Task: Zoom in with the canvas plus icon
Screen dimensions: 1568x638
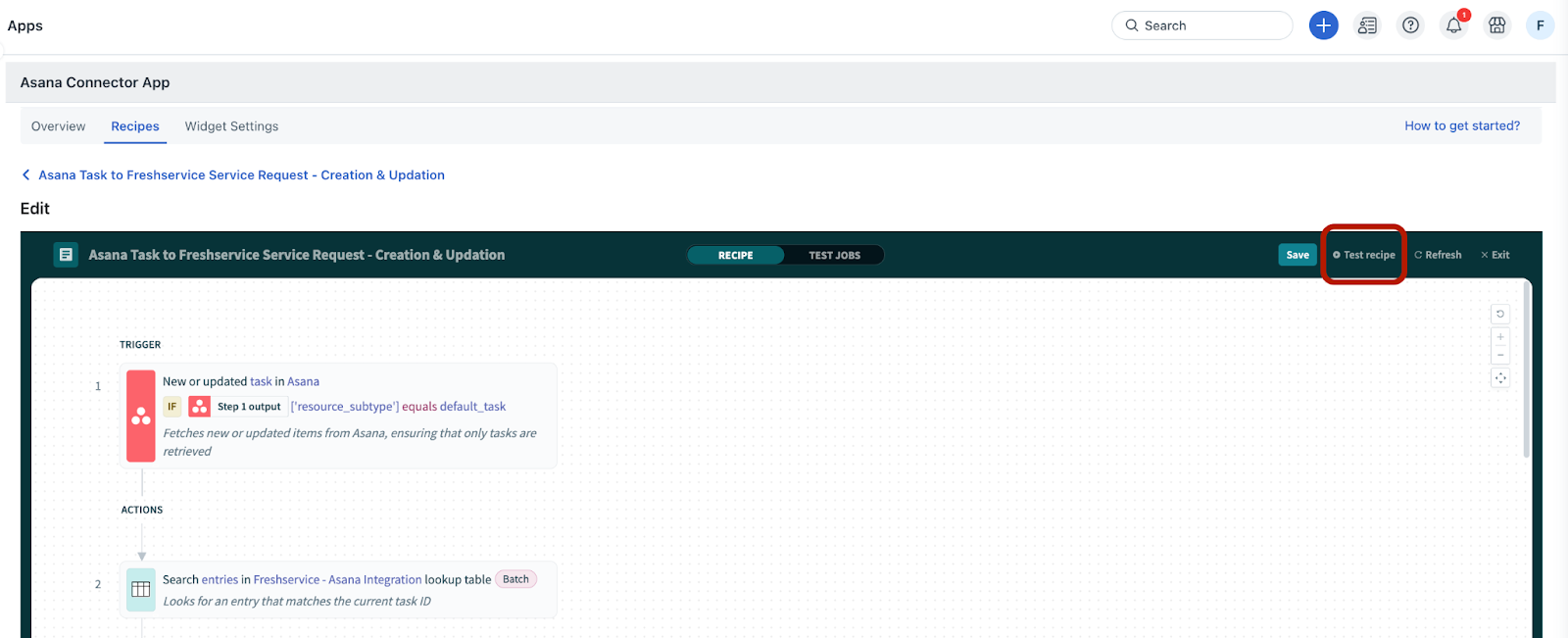Action: point(1500,337)
